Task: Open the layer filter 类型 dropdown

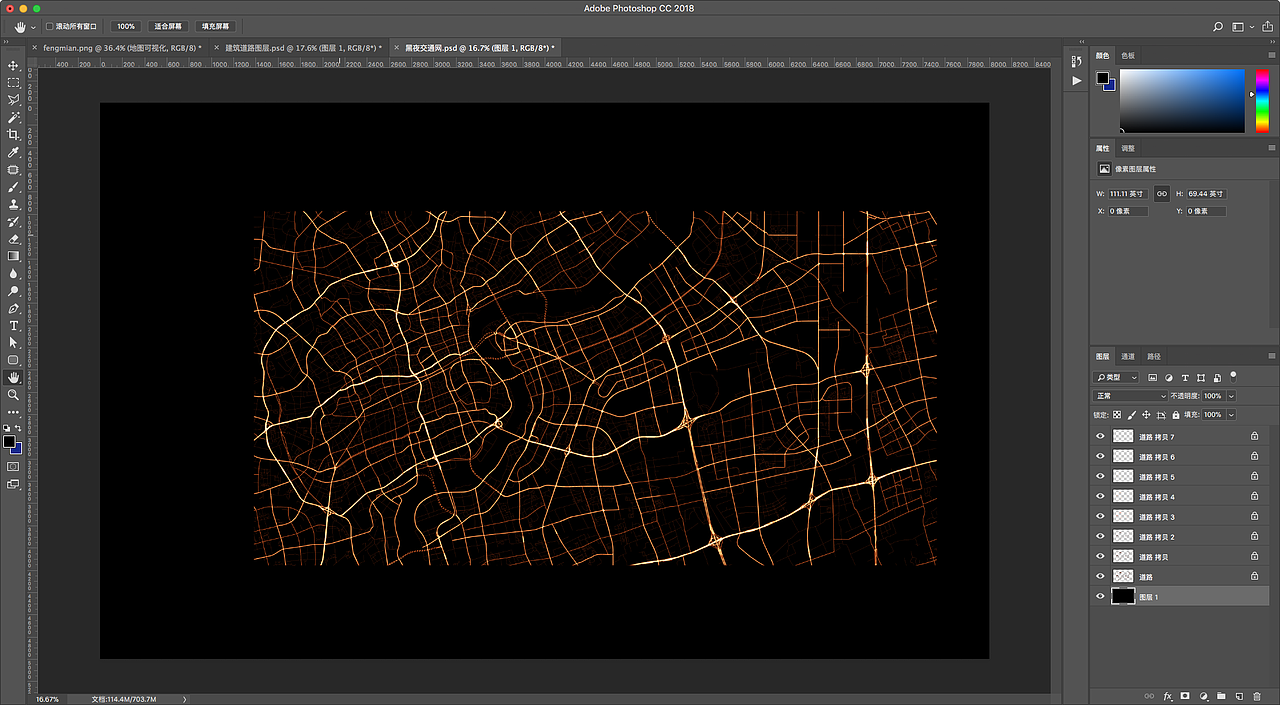Action: coord(1116,378)
